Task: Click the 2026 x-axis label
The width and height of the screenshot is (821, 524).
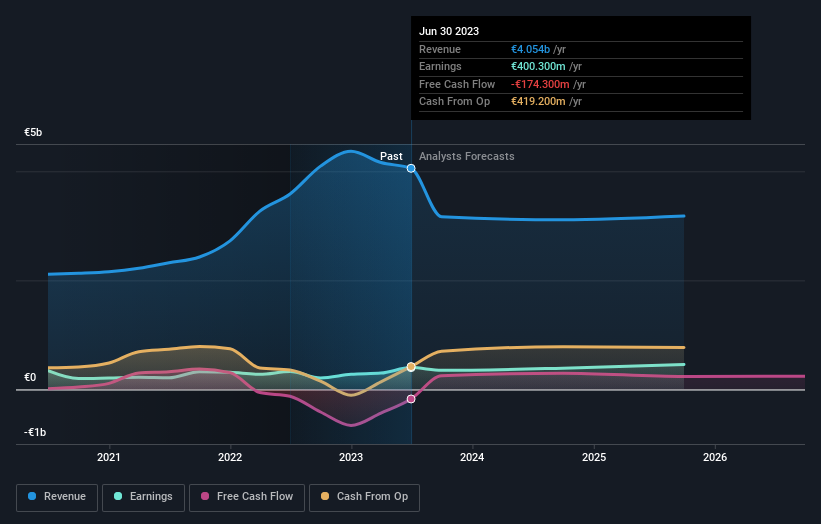Action: [x=715, y=458]
